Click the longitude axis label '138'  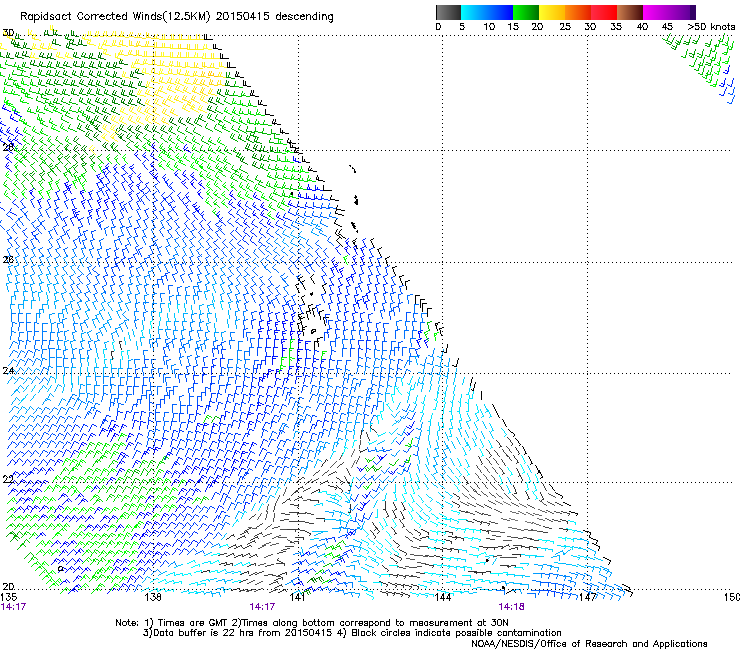pyautogui.click(x=153, y=597)
